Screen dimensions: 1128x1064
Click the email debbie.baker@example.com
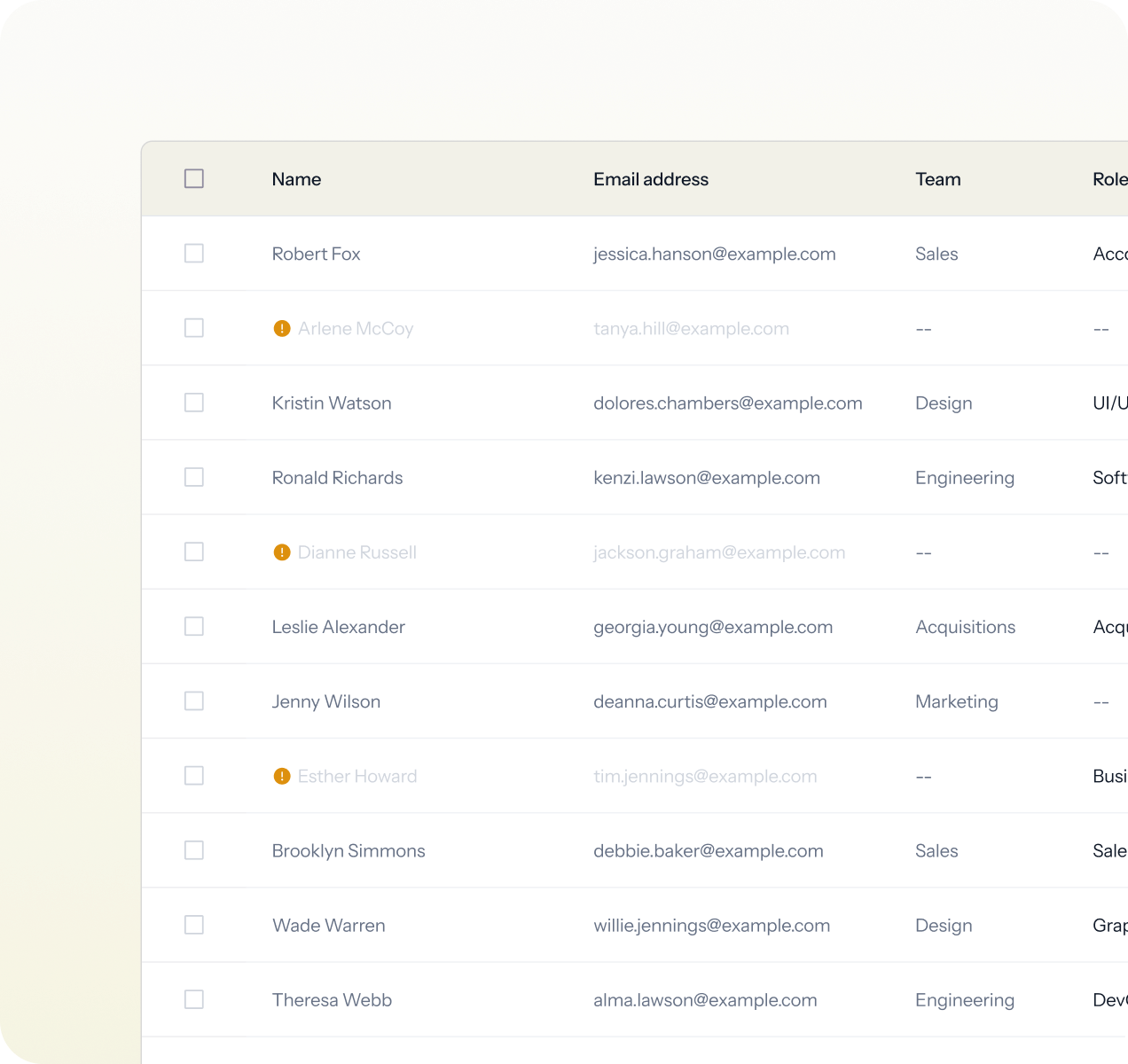[x=709, y=851]
